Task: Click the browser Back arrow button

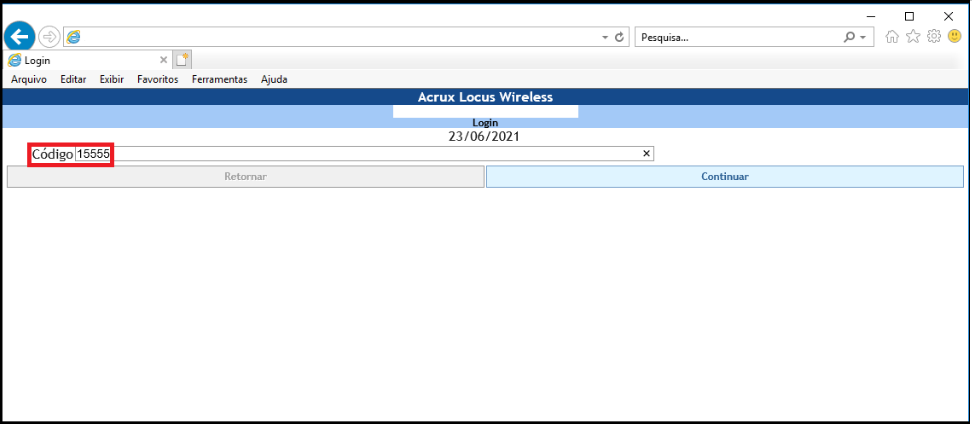Action: pos(19,37)
